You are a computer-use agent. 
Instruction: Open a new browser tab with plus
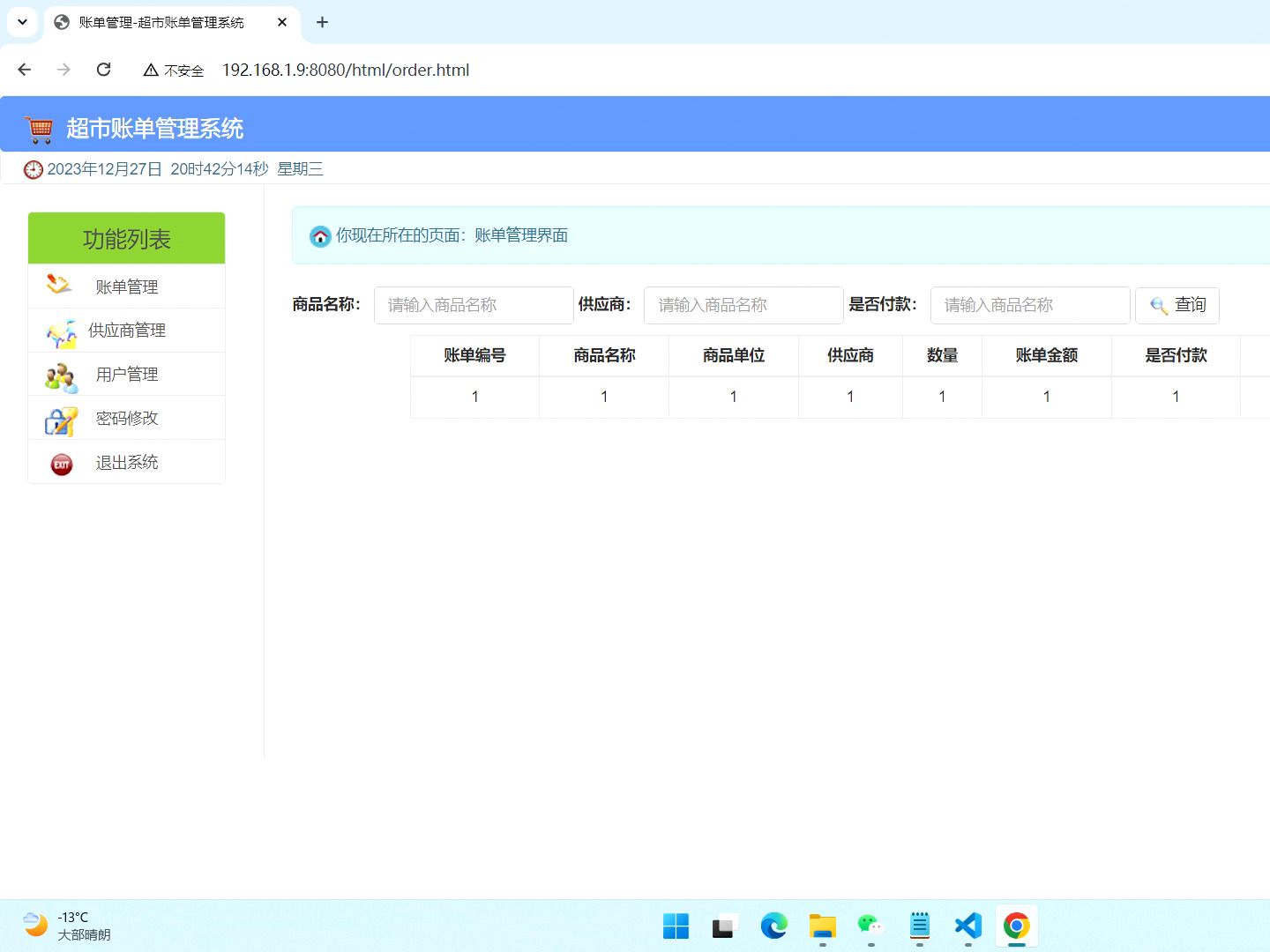(322, 22)
